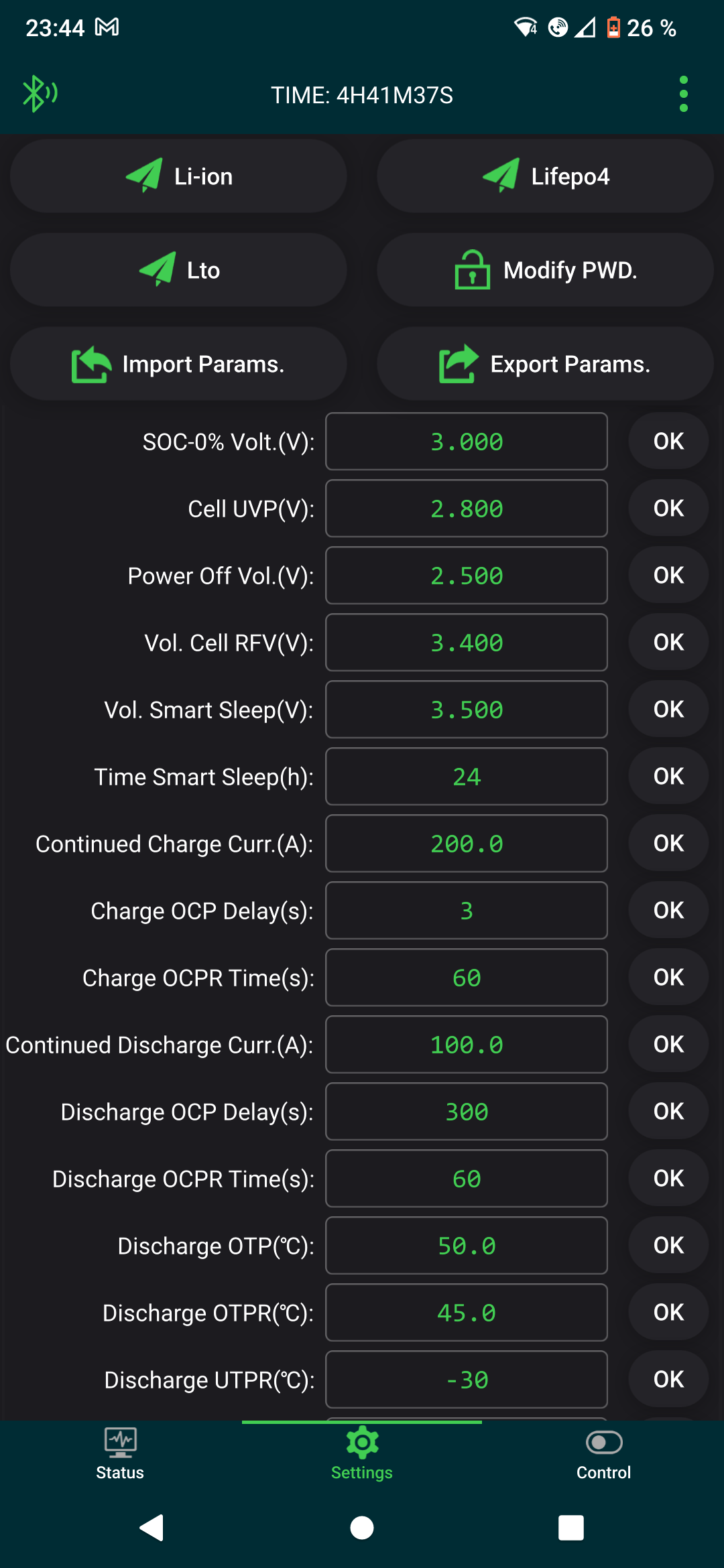
Task: Edit the Discharge OTP temperature field
Action: point(467,1246)
